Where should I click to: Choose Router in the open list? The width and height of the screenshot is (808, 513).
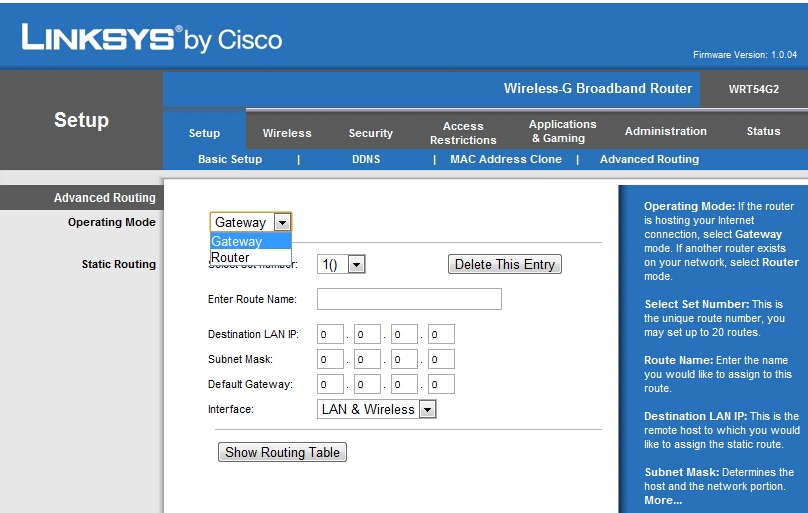click(251, 257)
